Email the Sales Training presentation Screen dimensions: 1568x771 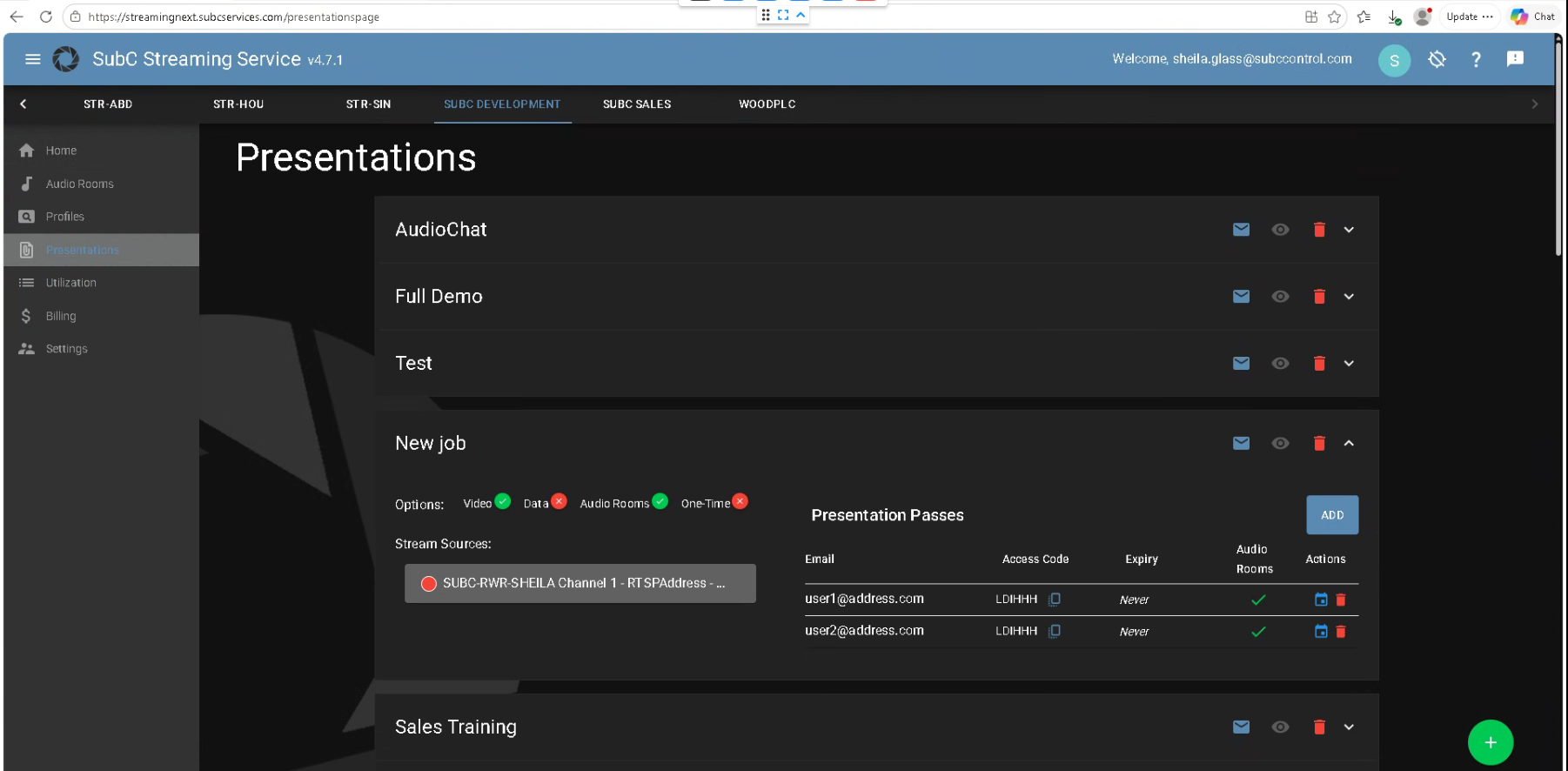[x=1241, y=727]
